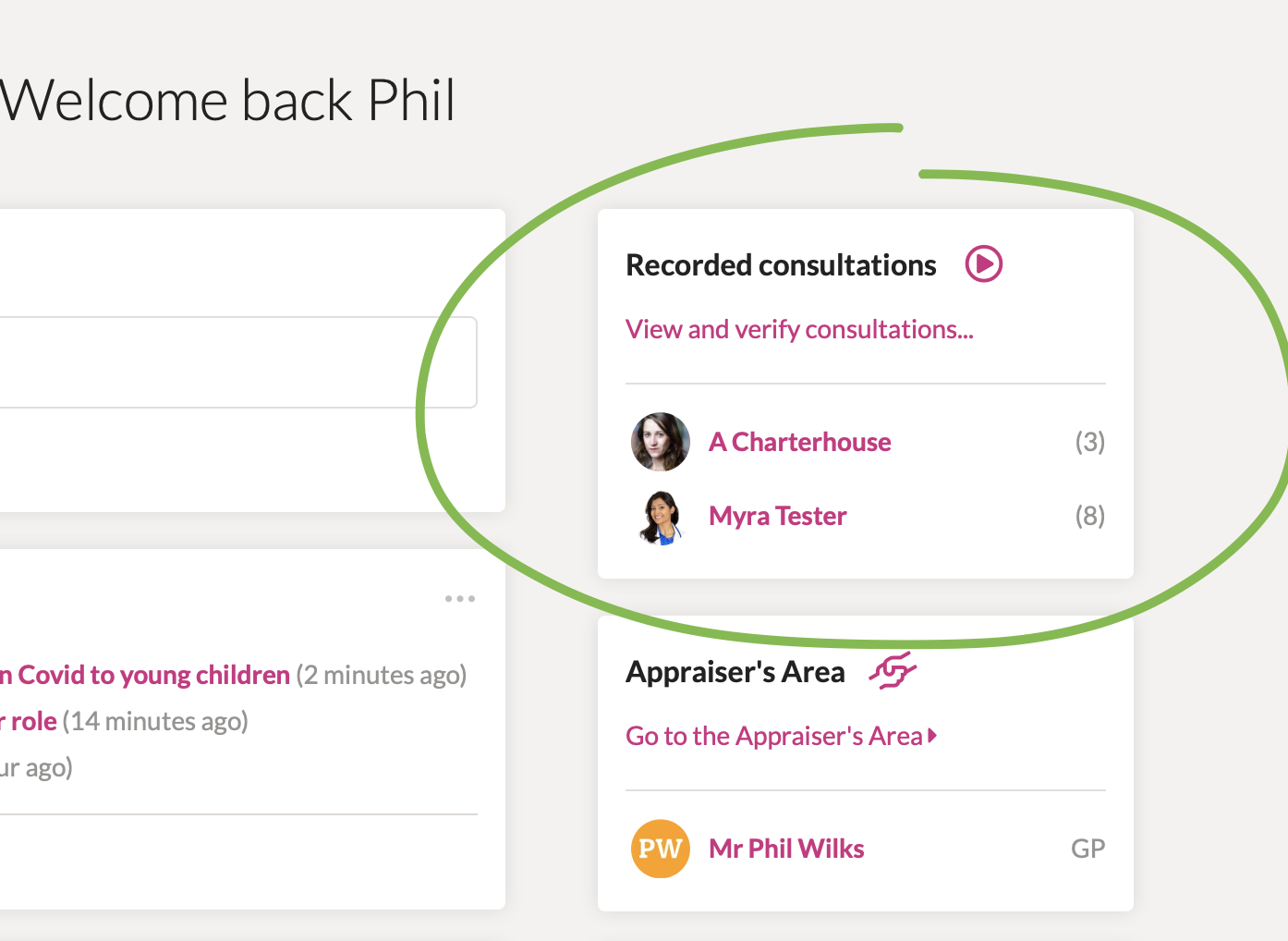Click the arrow after Appraiser's Area link
The width and height of the screenshot is (1288, 941).
pyautogui.click(x=933, y=736)
